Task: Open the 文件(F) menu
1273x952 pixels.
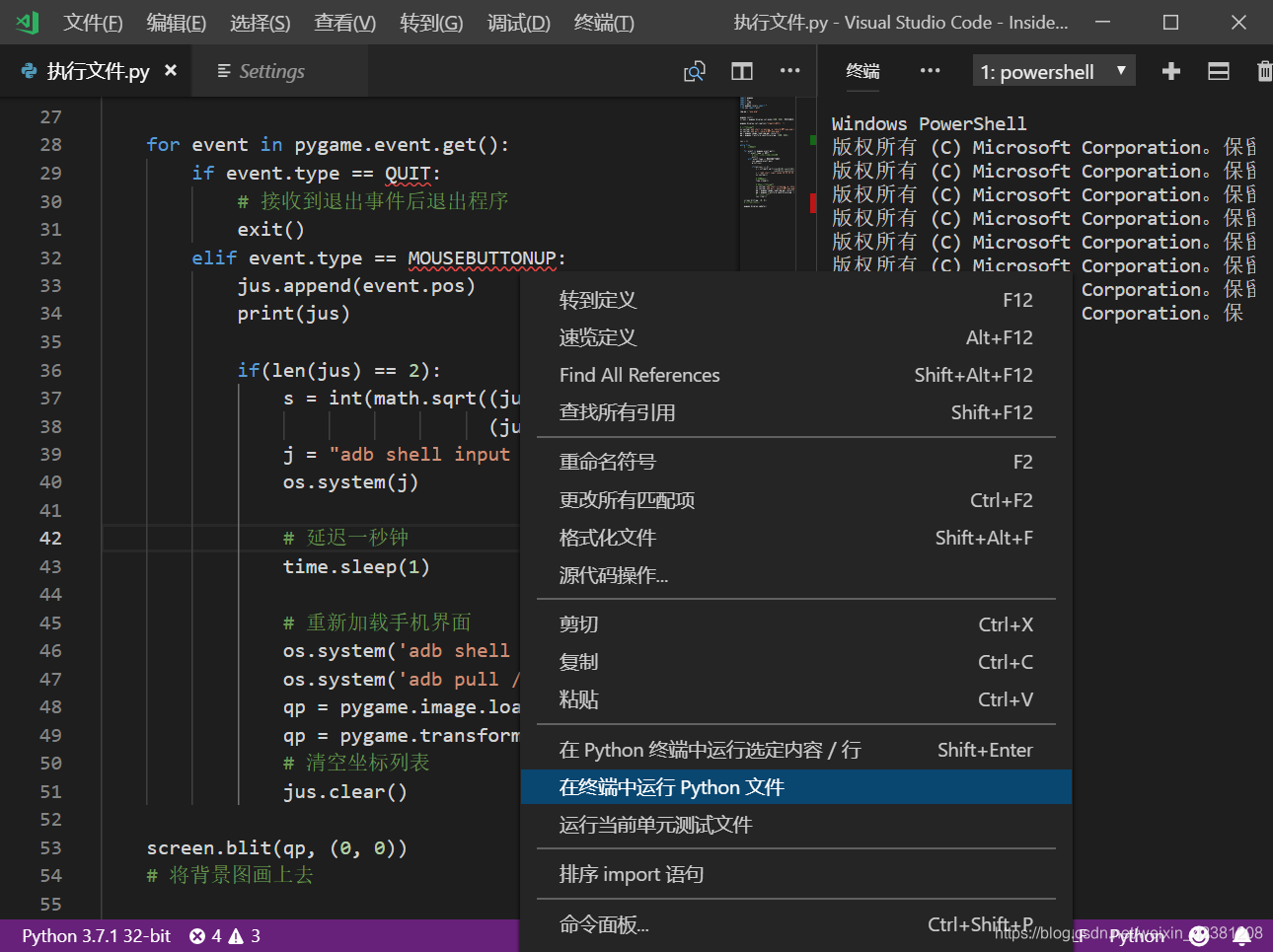Action: point(93,23)
